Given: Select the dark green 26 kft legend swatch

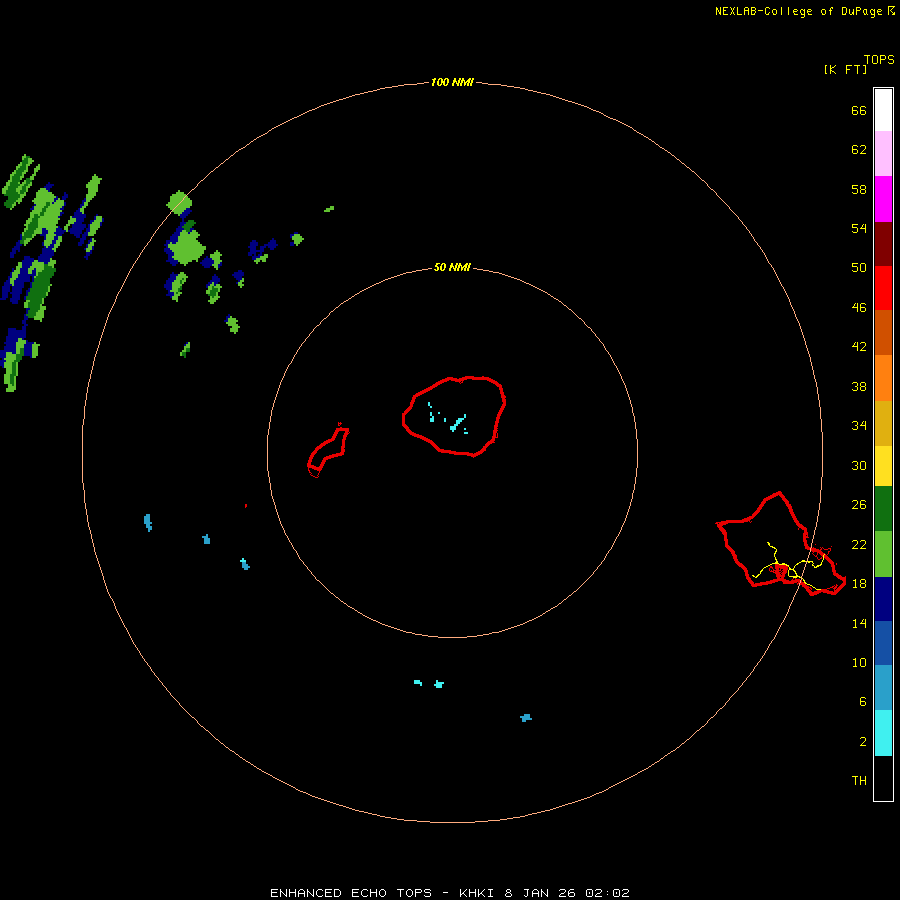Looking at the screenshot, I should (x=883, y=509).
